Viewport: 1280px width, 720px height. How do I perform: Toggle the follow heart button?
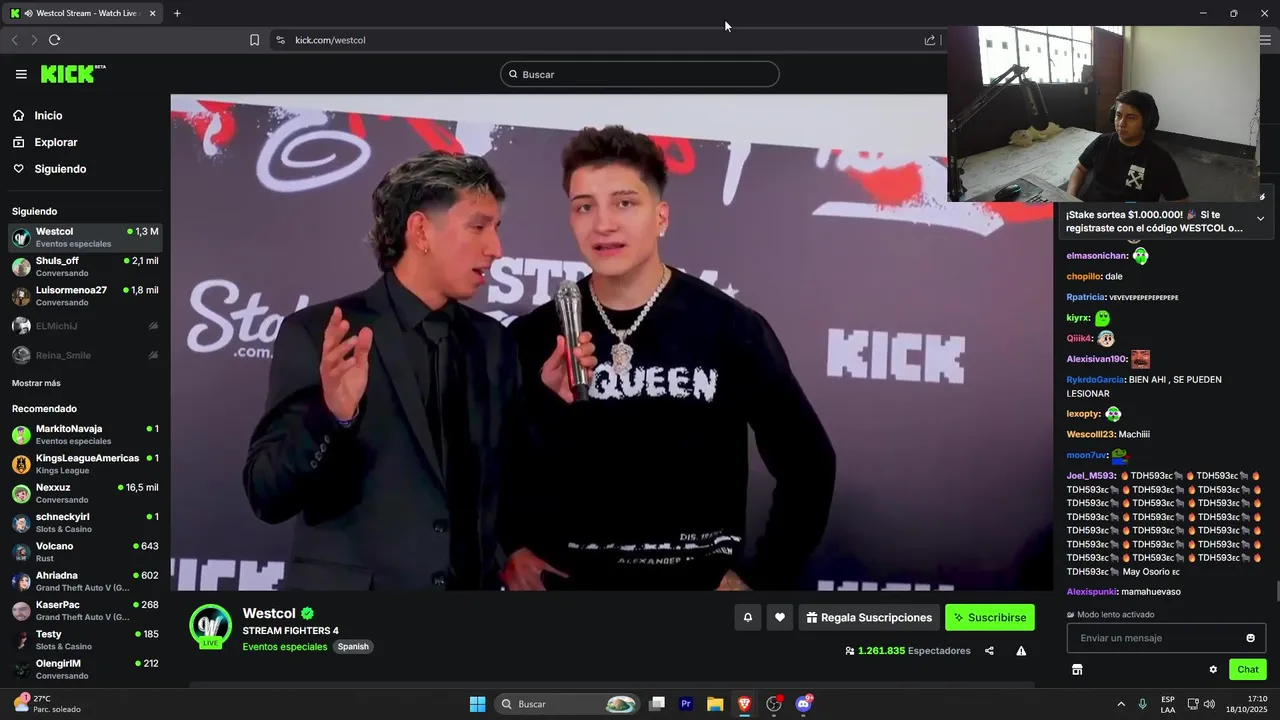click(x=780, y=618)
